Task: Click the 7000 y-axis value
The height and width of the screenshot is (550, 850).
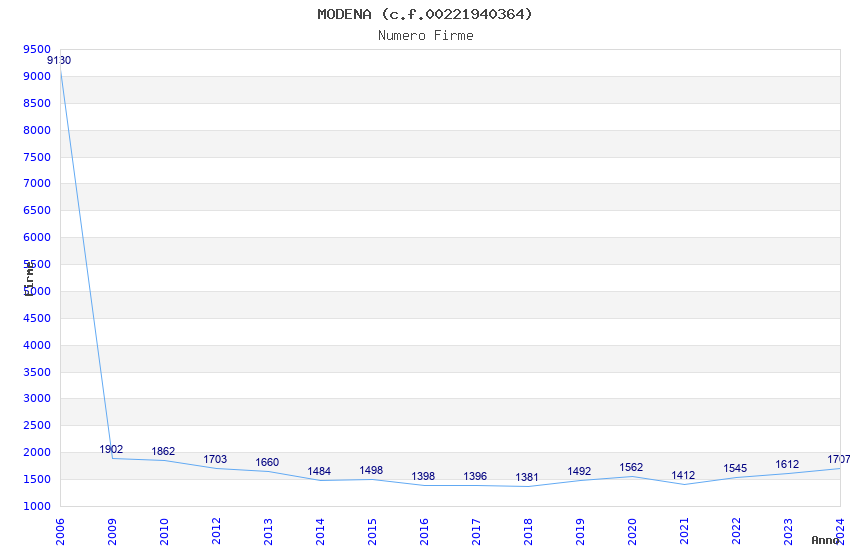Action: click(37, 183)
